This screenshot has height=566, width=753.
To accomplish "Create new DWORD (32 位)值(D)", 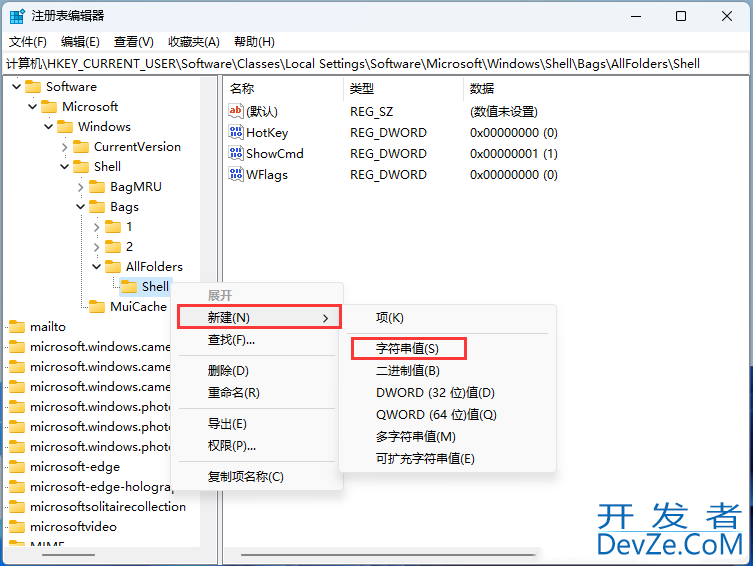I will click(448, 393).
